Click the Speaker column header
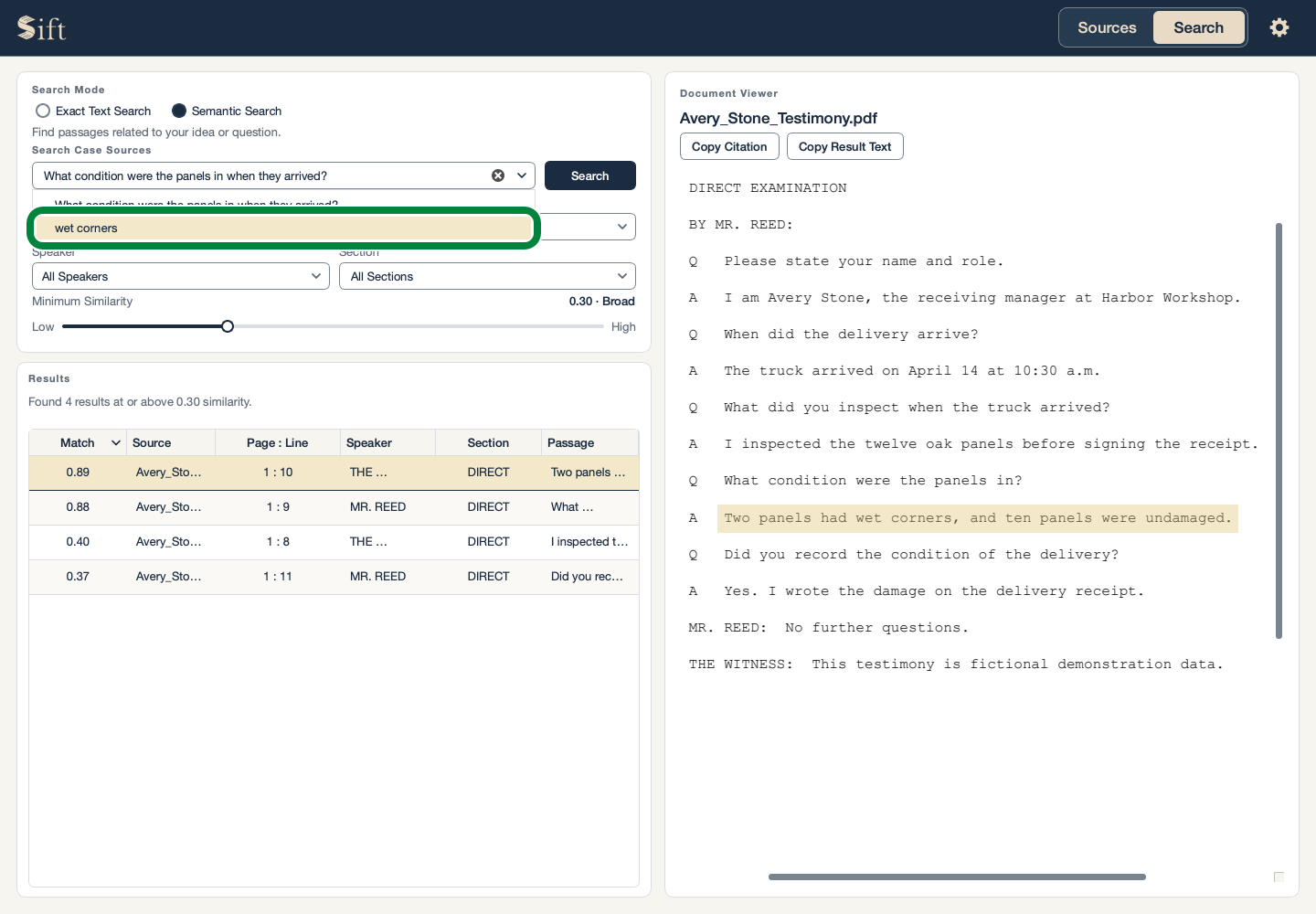Image resolution: width=1316 pixels, height=914 pixels. click(387, 443)
